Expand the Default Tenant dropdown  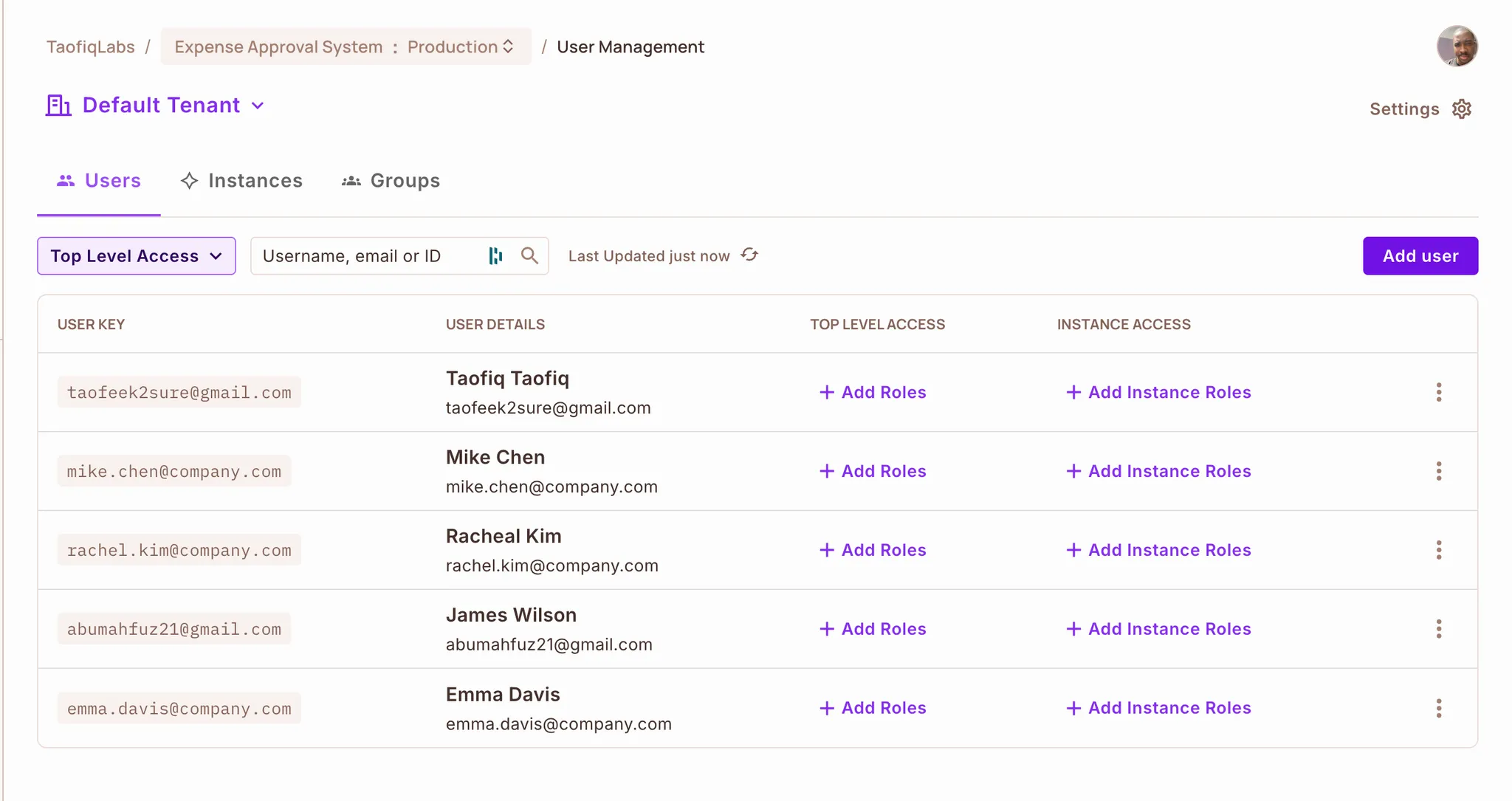click(x=258, y=106)
